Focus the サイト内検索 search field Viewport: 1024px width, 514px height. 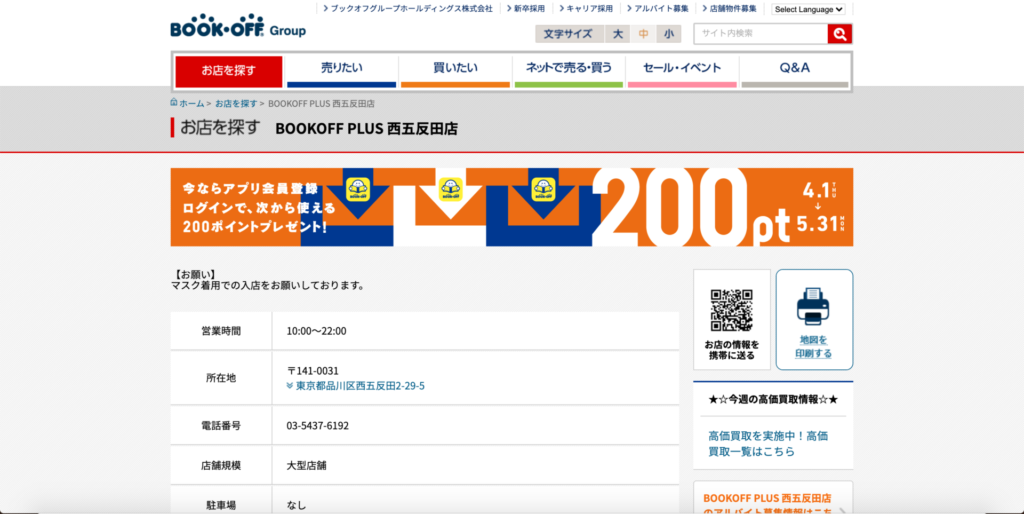coord(761,34)
